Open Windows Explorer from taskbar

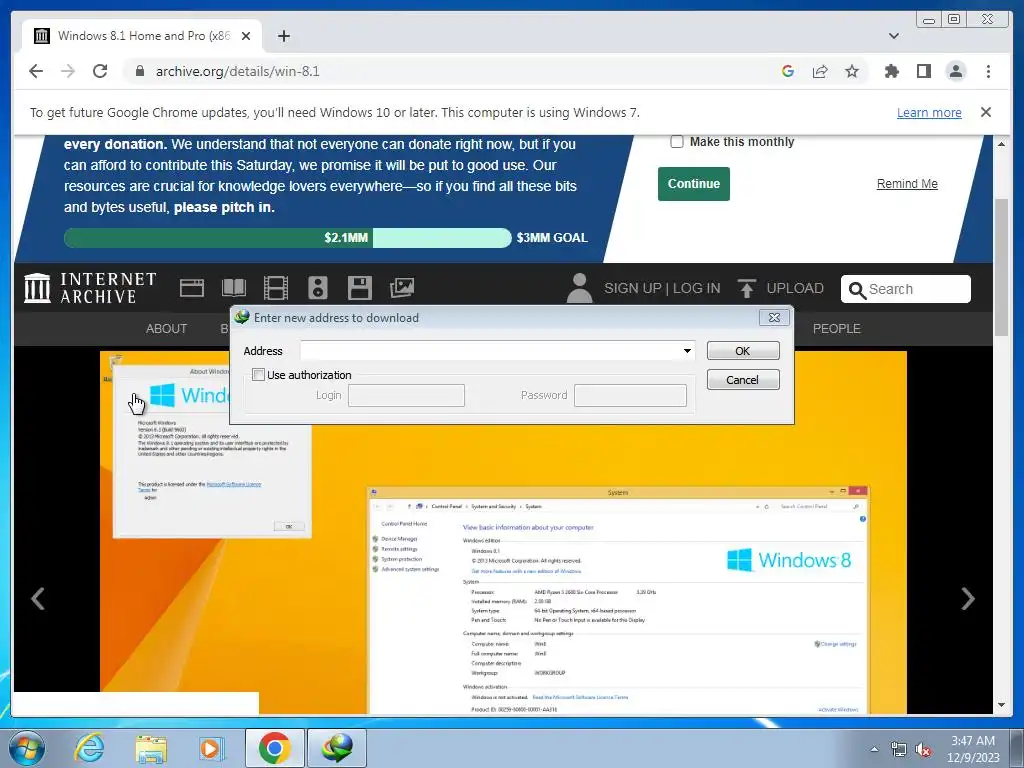[151, 748]
